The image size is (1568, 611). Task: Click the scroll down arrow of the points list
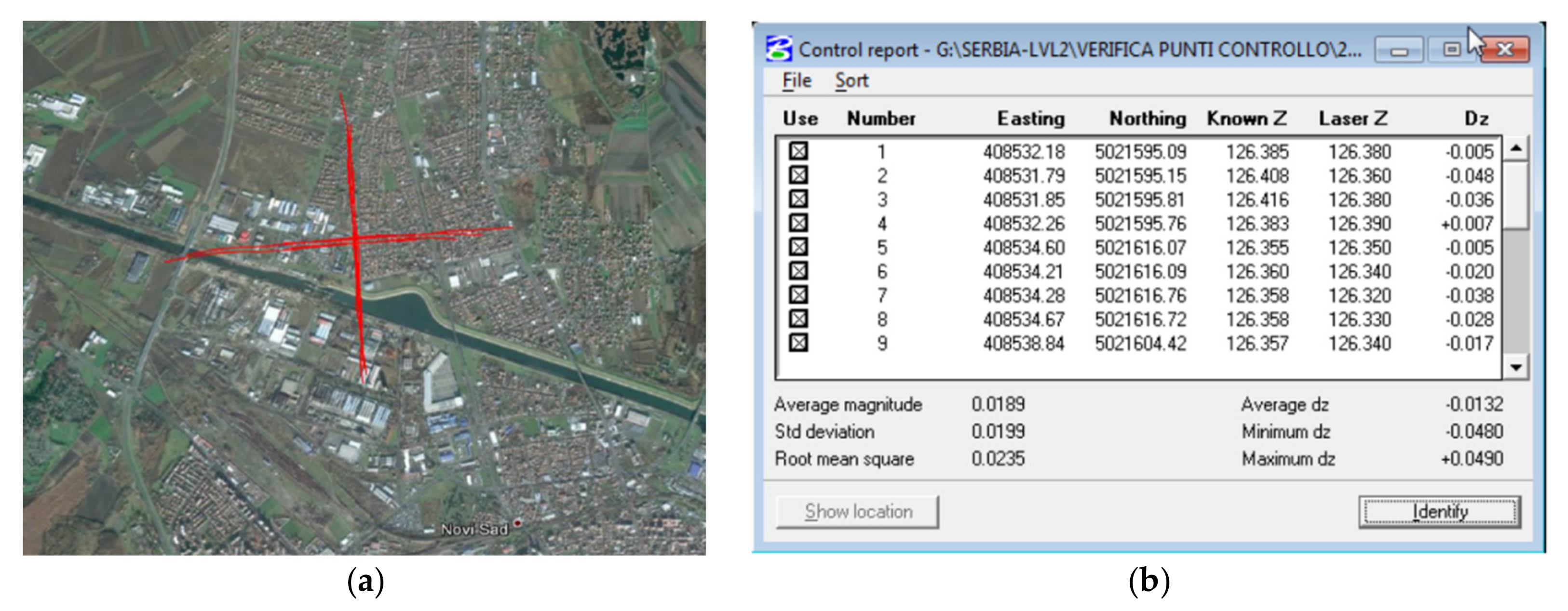1515,367
